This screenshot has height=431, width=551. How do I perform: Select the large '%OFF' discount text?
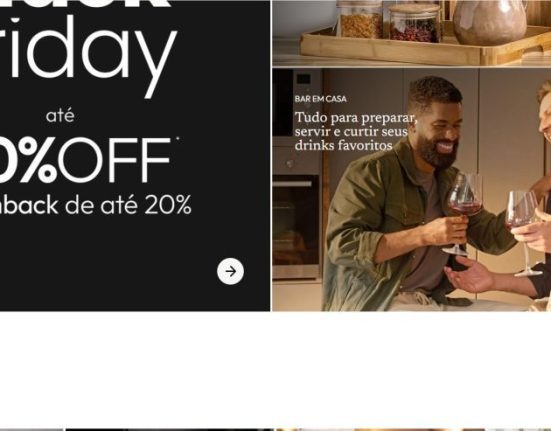pos(85,160)
